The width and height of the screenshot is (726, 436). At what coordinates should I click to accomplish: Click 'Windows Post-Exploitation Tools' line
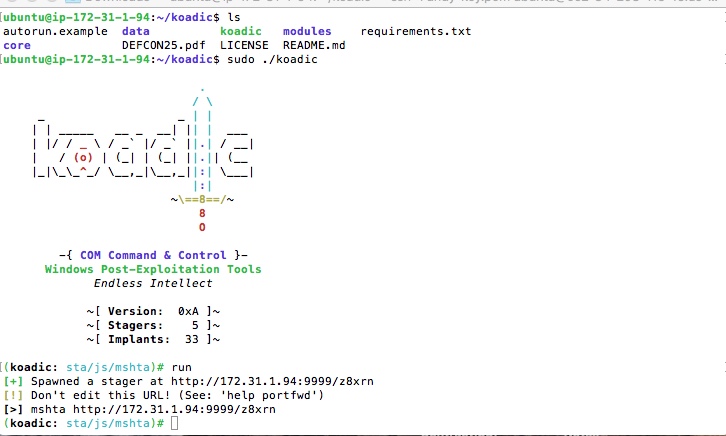coord(153,269)
